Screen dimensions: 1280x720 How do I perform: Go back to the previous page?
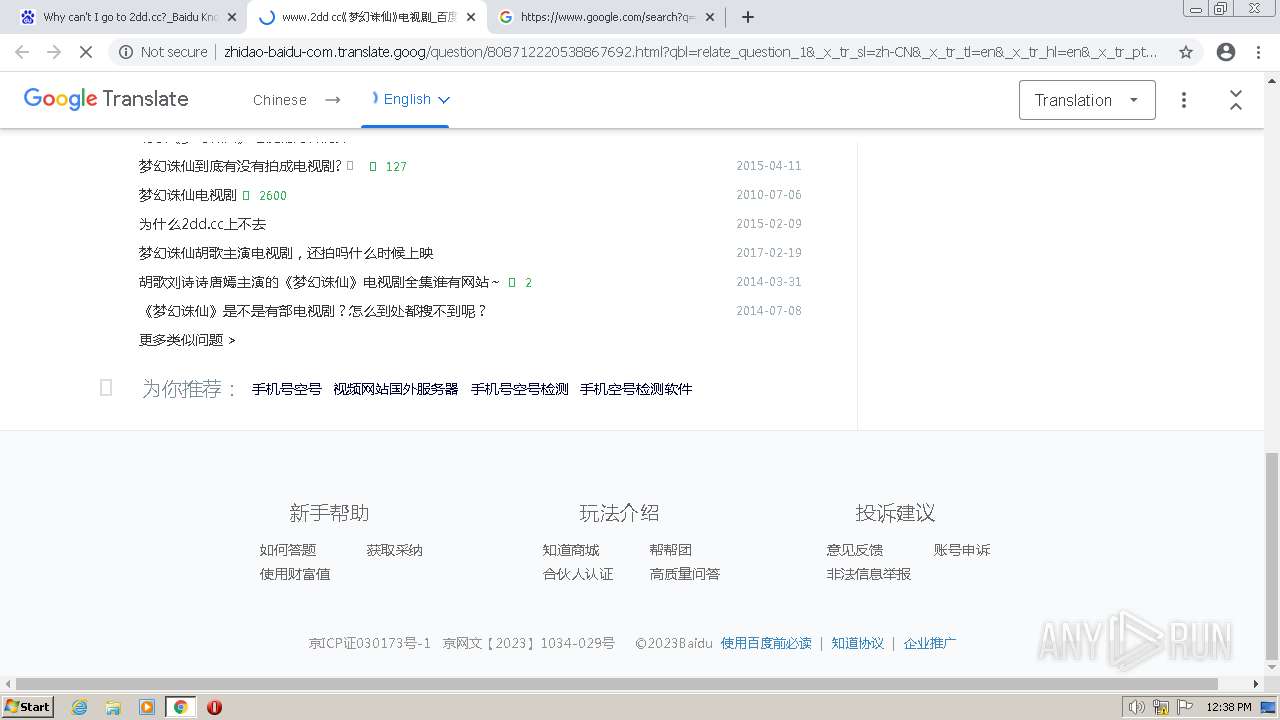(x=22, y=52)
